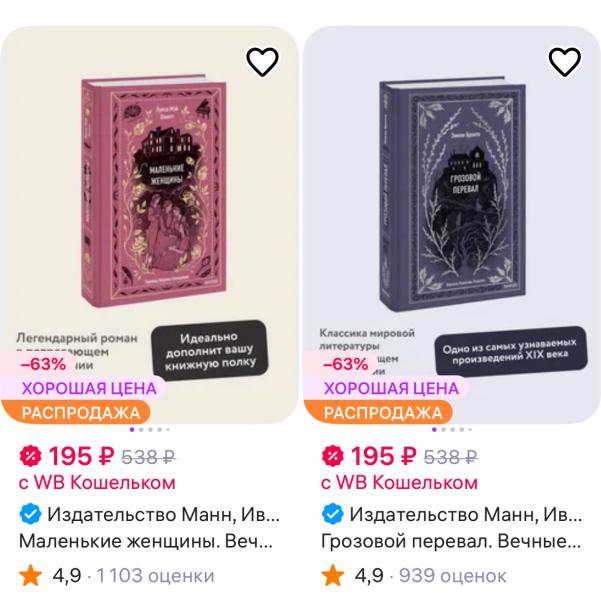Tap the verified seller checkmark on left product

click(x=30, y=514)
